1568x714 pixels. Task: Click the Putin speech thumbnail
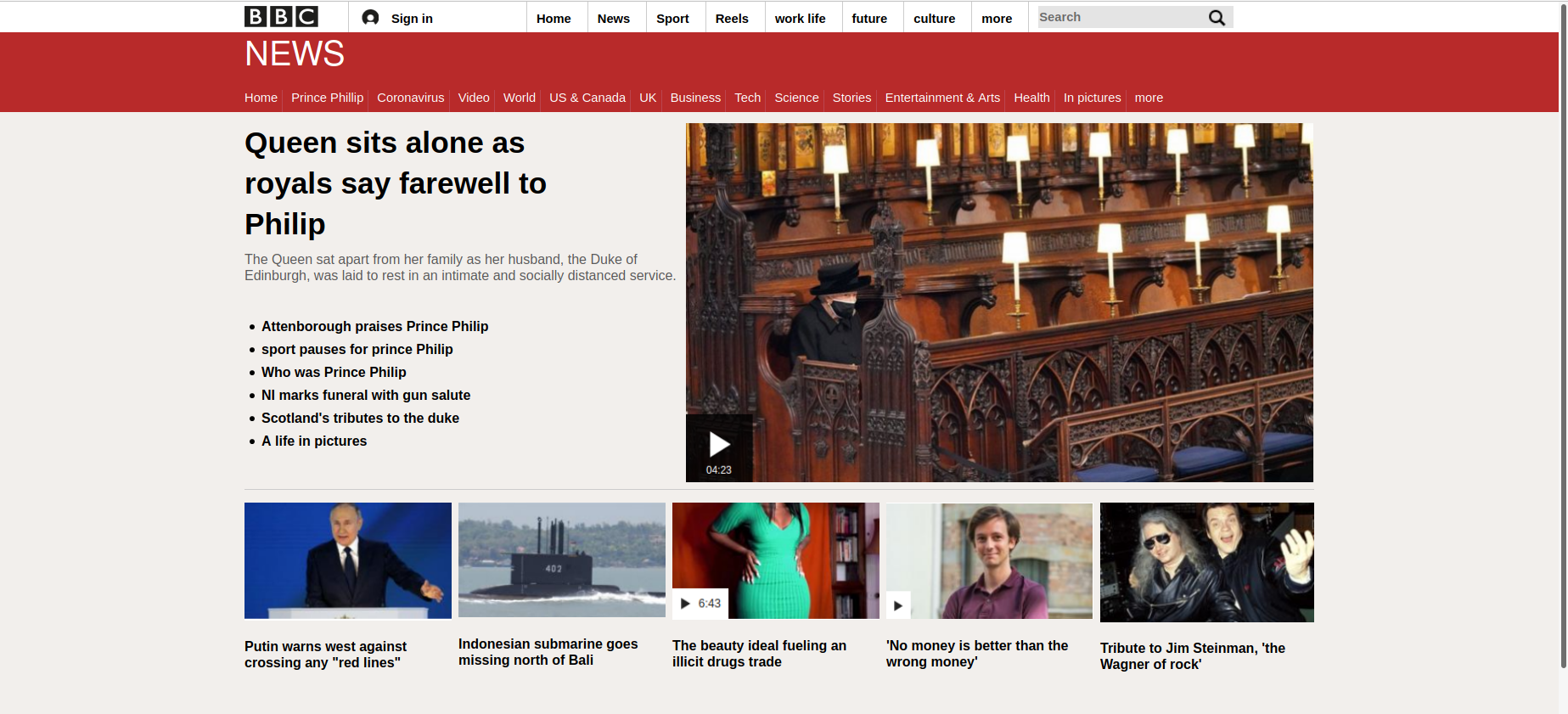point(348,560)
